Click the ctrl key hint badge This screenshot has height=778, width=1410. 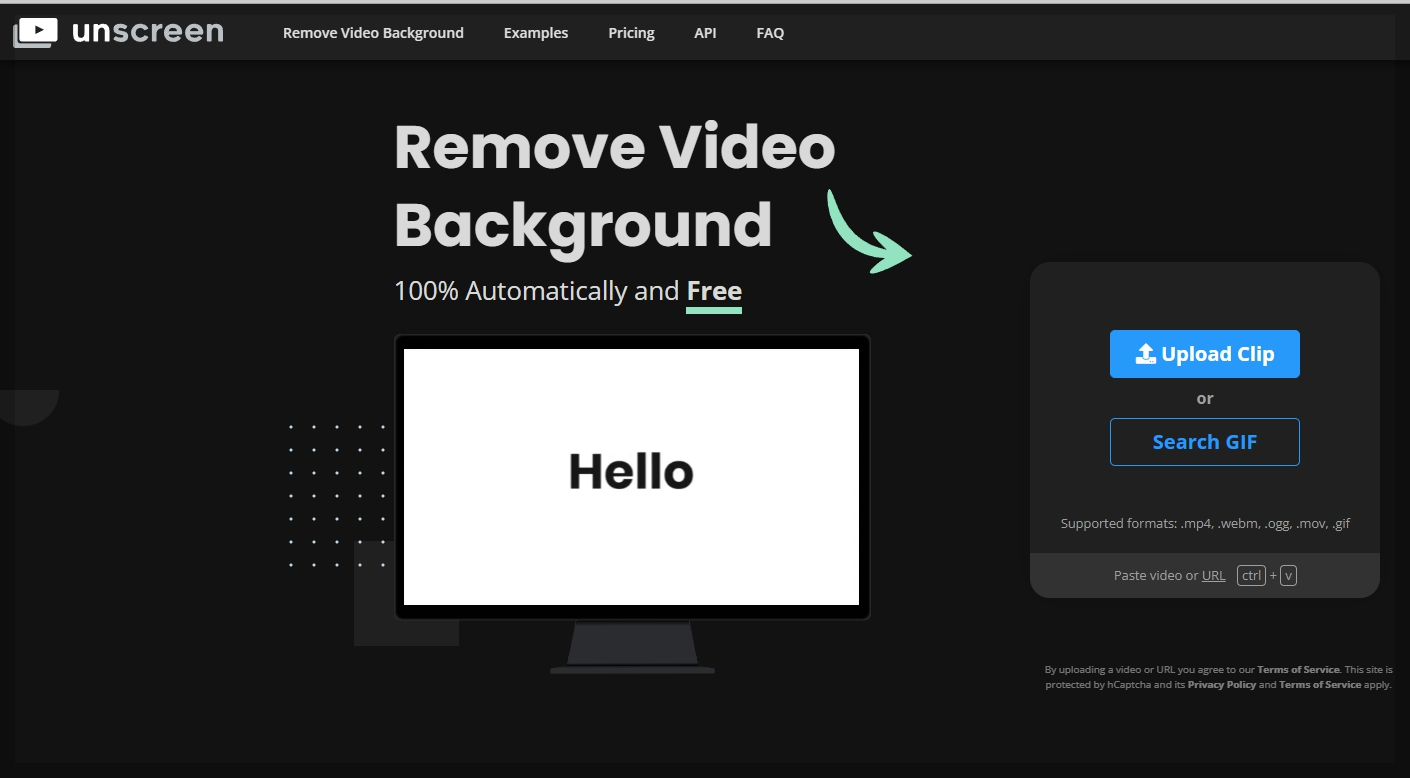coord(1251,575)
